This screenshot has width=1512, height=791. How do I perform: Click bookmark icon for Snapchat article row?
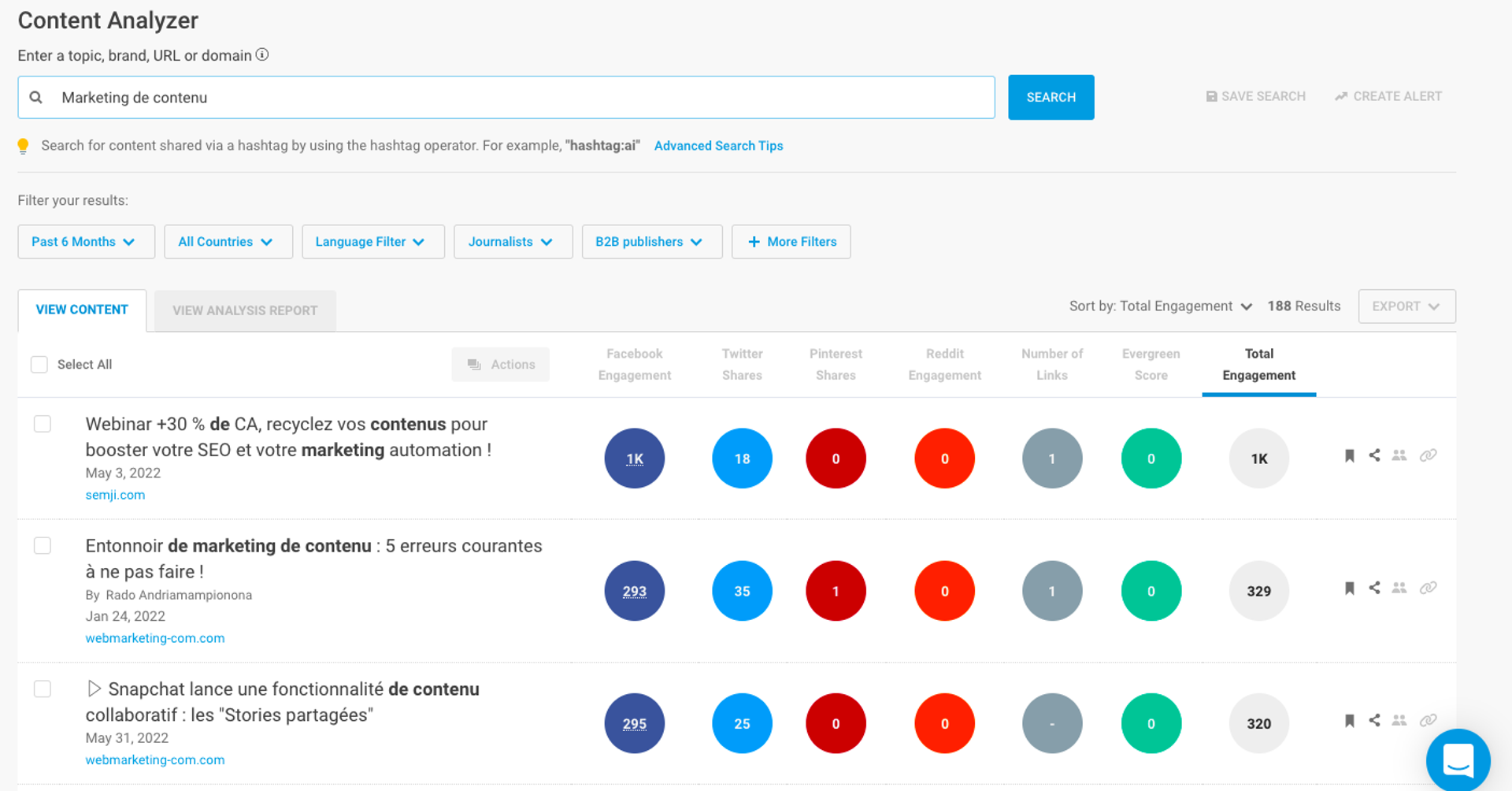1349,720
